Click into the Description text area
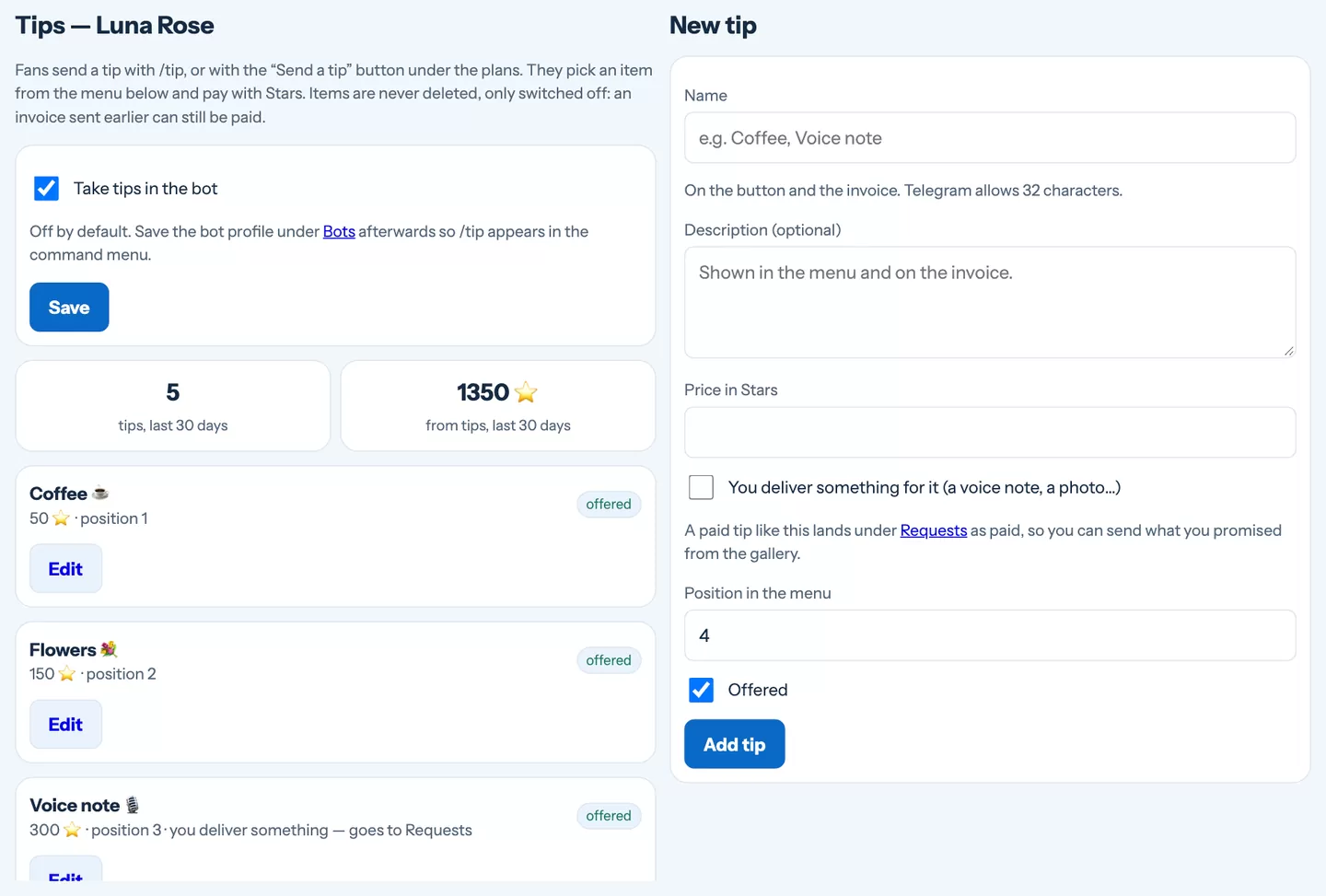The width and height of the screenshot is (1326, 896). click(x=990, y=302)
